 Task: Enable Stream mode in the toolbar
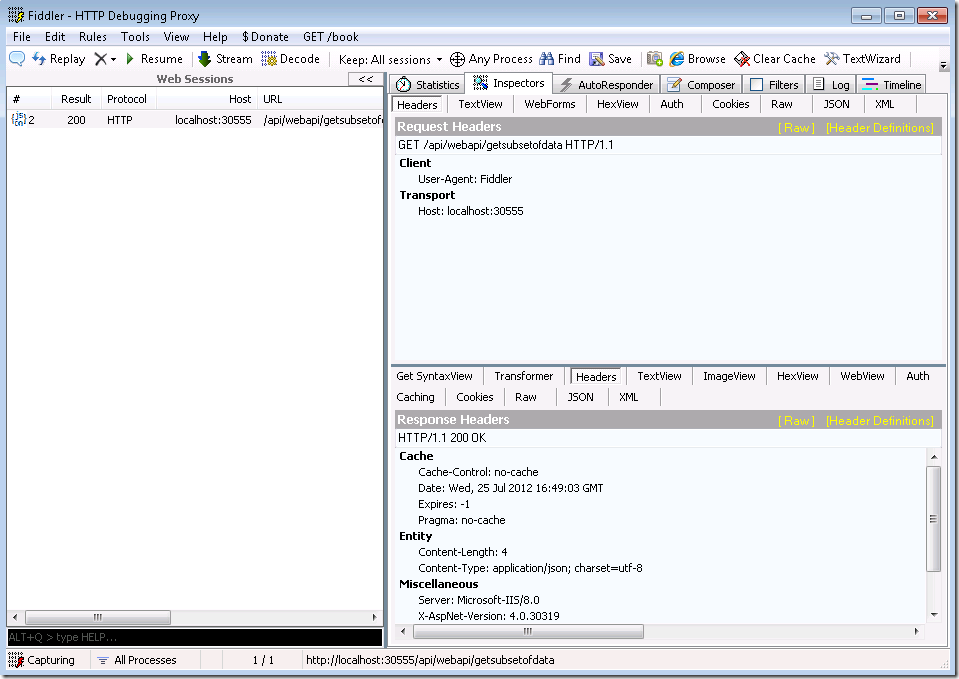(x=225, y=59)
